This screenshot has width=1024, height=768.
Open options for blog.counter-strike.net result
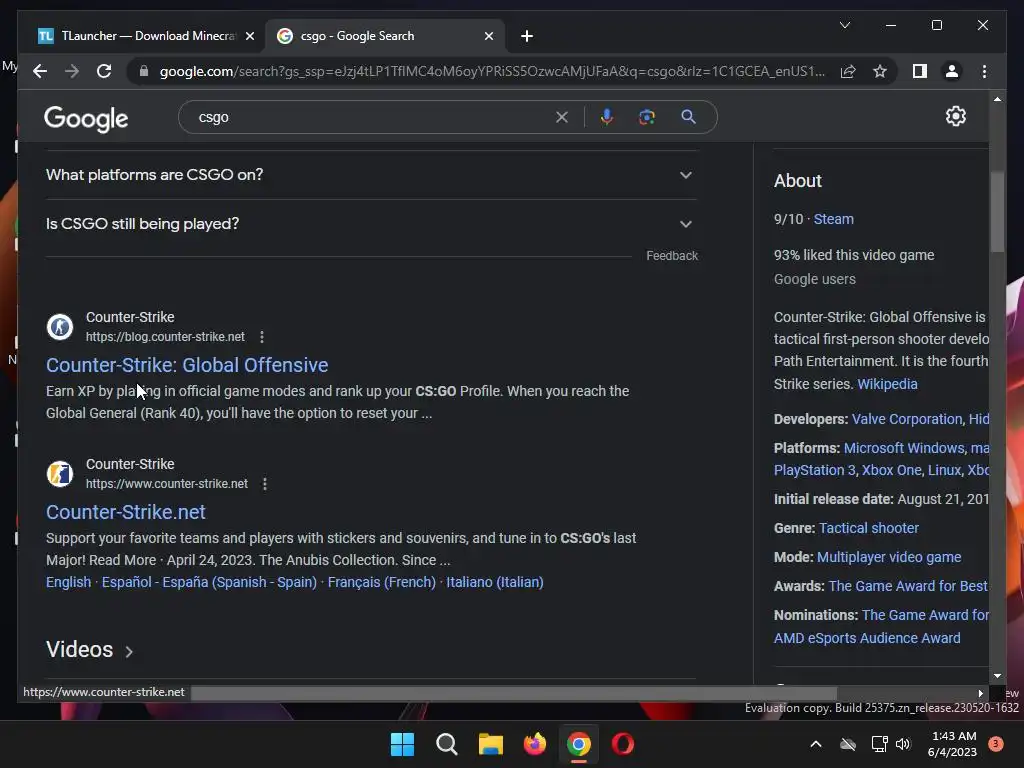tap(262, 337)
